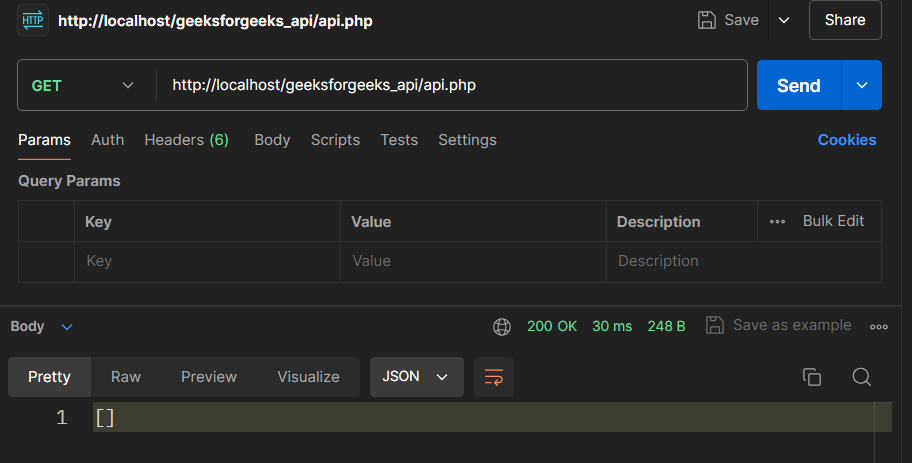The height and width of the screenshot is (463, 912).
Task: Expand the response Body dropdown chevron
Action: point(67,326)
